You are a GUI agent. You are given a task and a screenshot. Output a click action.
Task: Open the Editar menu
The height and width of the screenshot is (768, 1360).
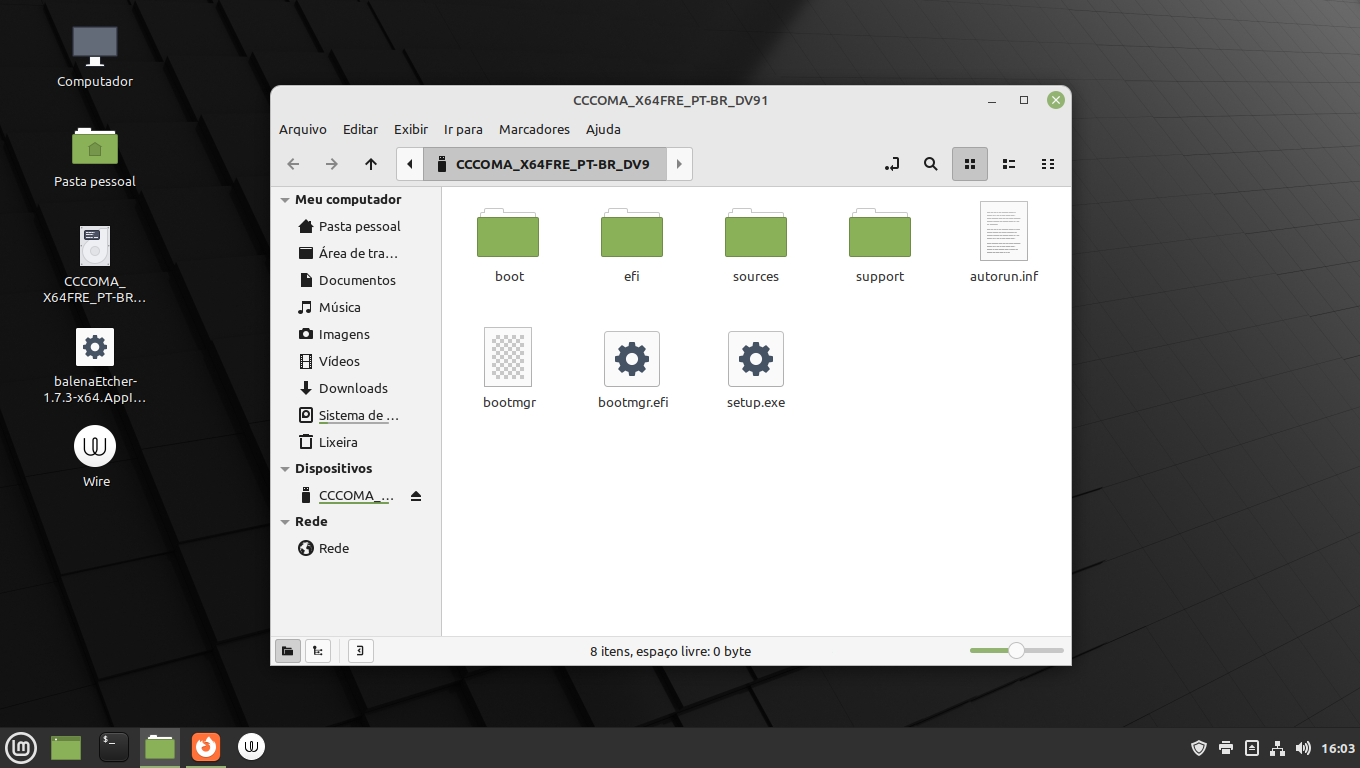pyautogui.click(x=361, y=129)
